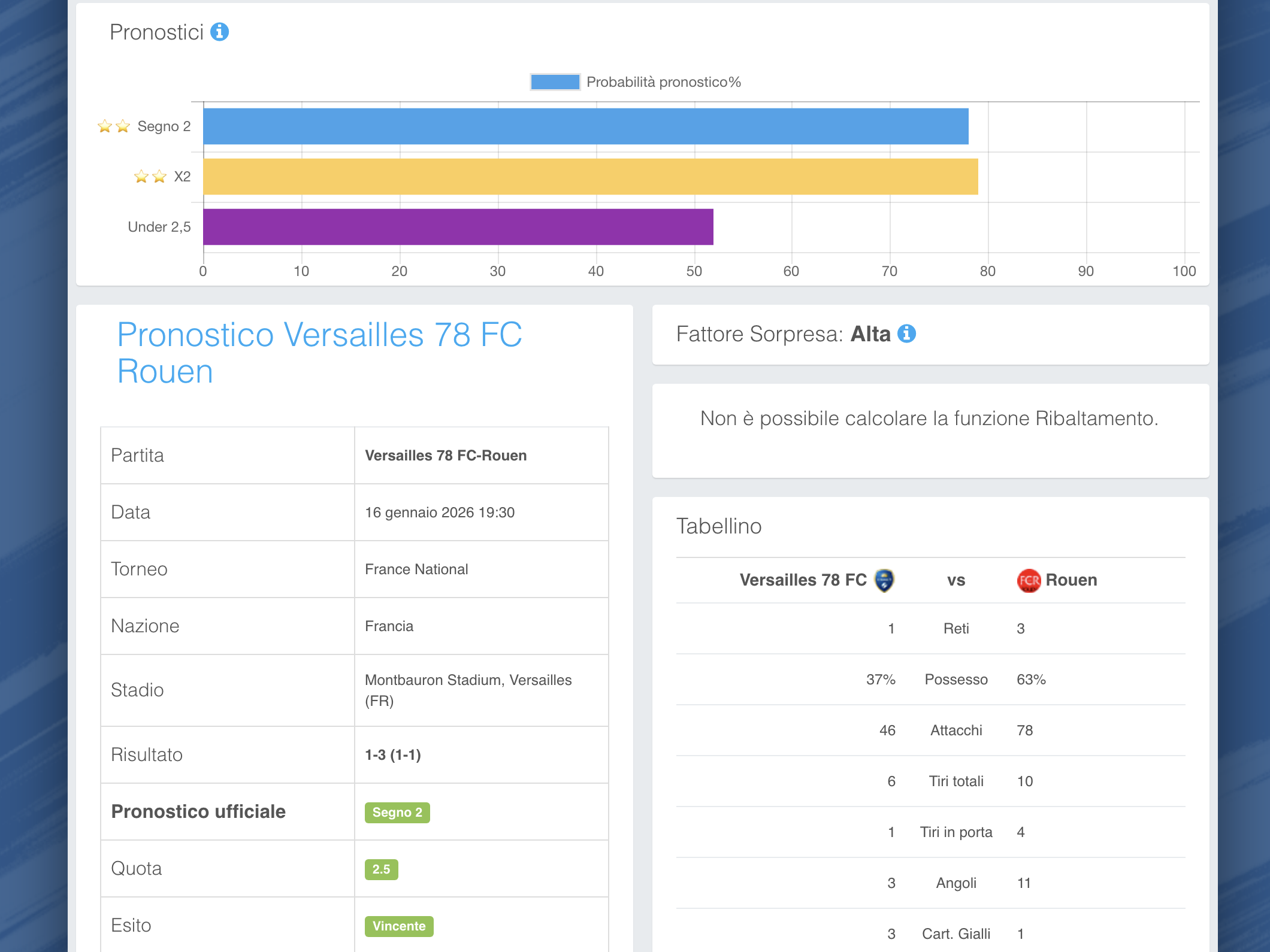
Task: Click the Versailles 78 FC team crest
Action: coord(884,580)
